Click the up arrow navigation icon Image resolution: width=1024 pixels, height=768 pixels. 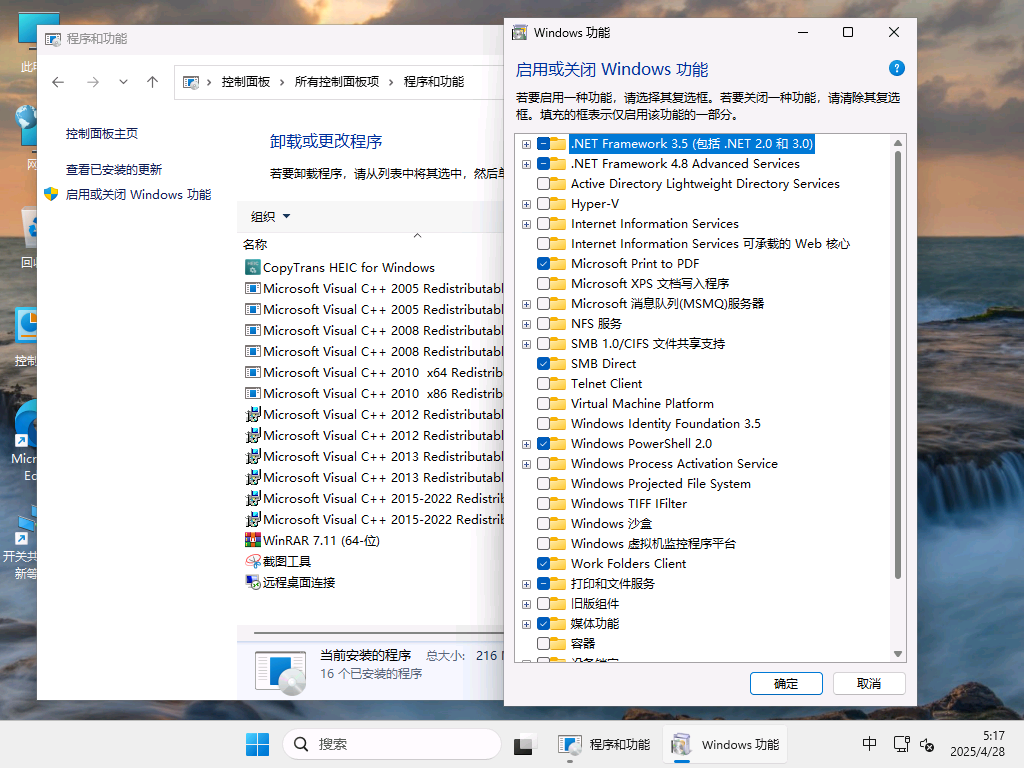[152, 82]
